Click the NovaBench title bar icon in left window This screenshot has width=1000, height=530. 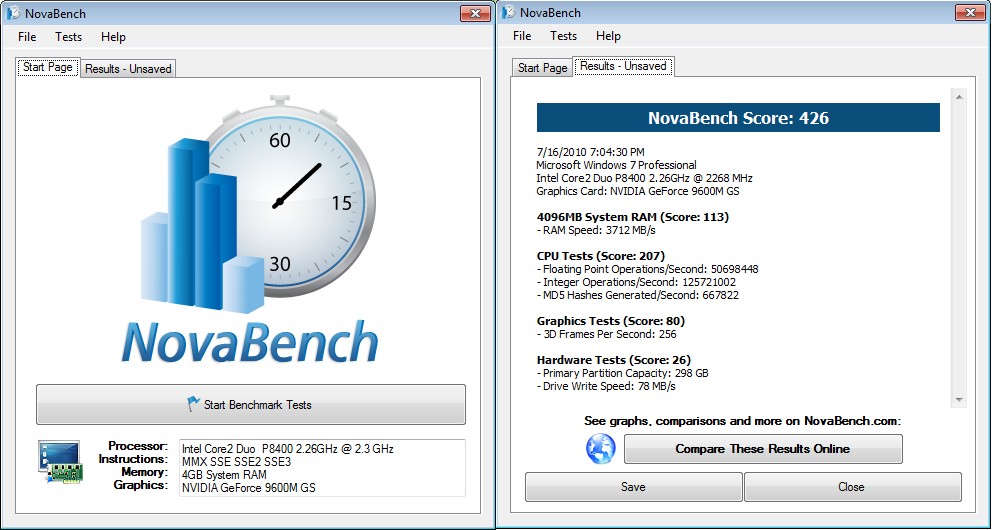13,13
